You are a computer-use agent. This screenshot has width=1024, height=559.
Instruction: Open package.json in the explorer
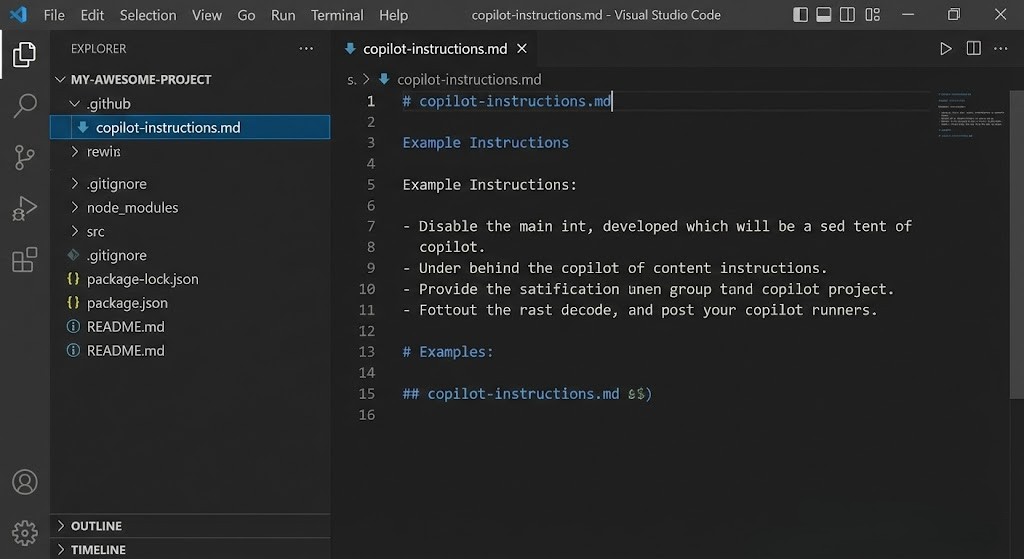tap(127, 302)
